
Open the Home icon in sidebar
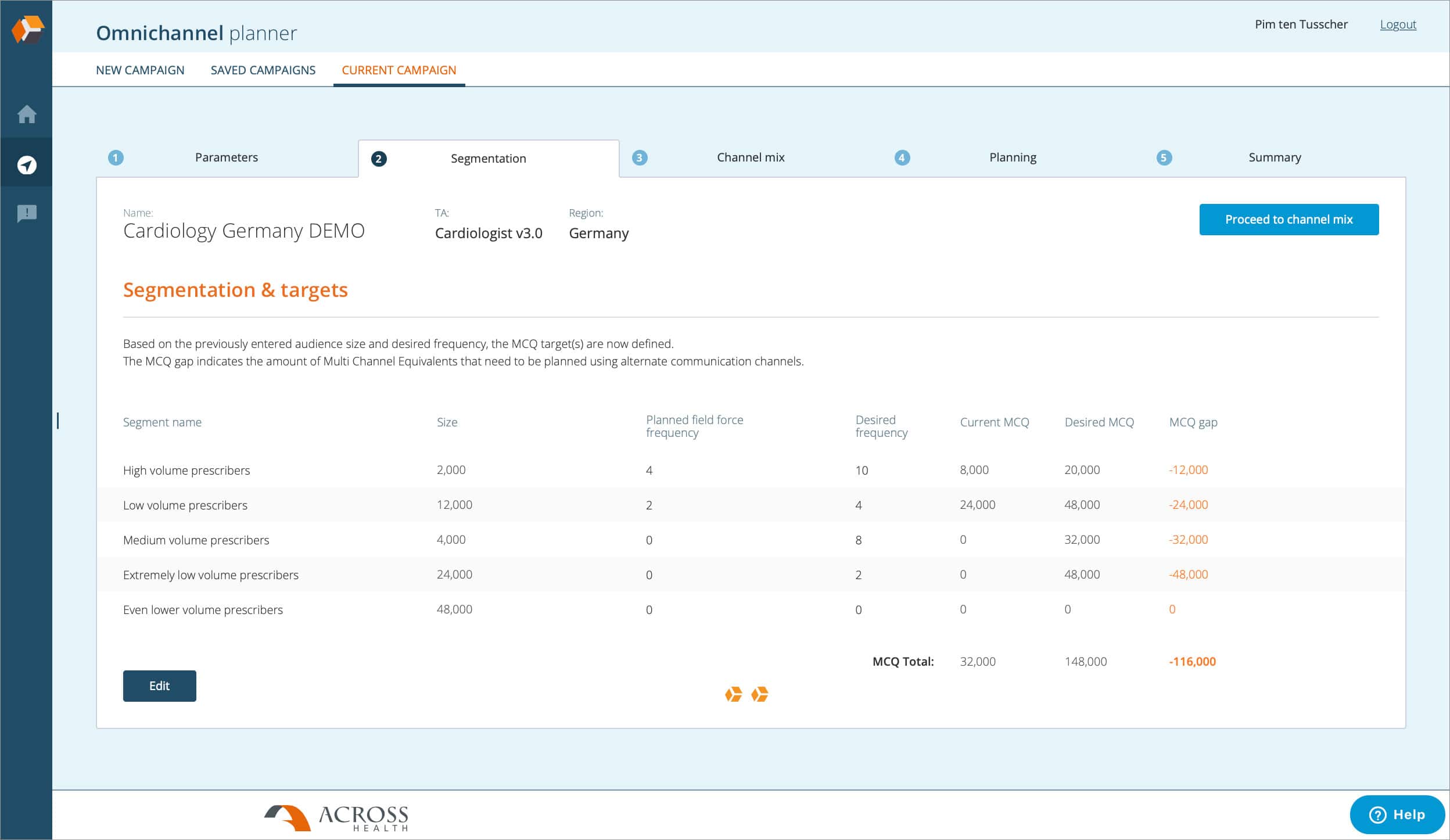pos(27,114)
